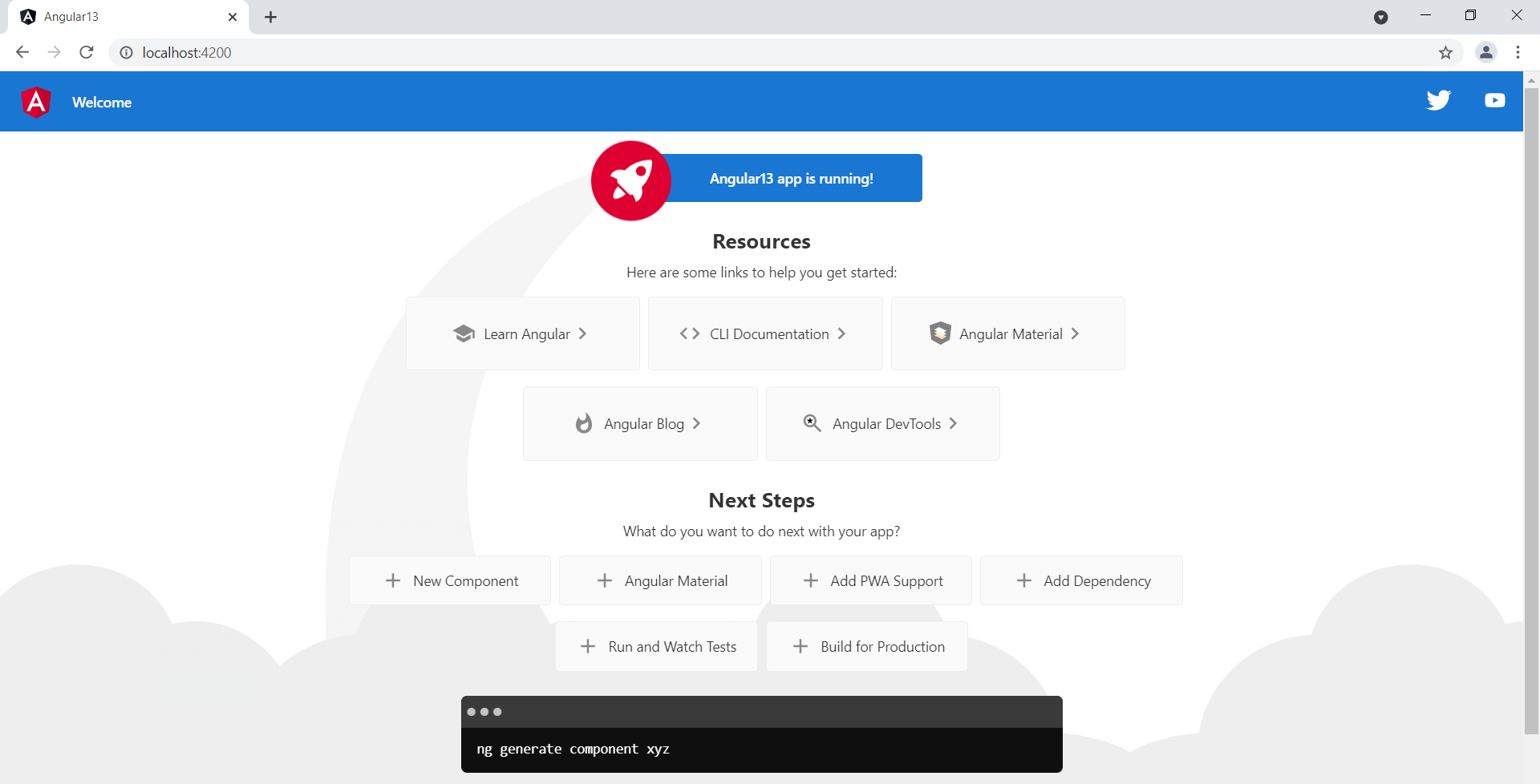
Task: Click the plus icon on Add Dependency
Action: pos(1024,580)
